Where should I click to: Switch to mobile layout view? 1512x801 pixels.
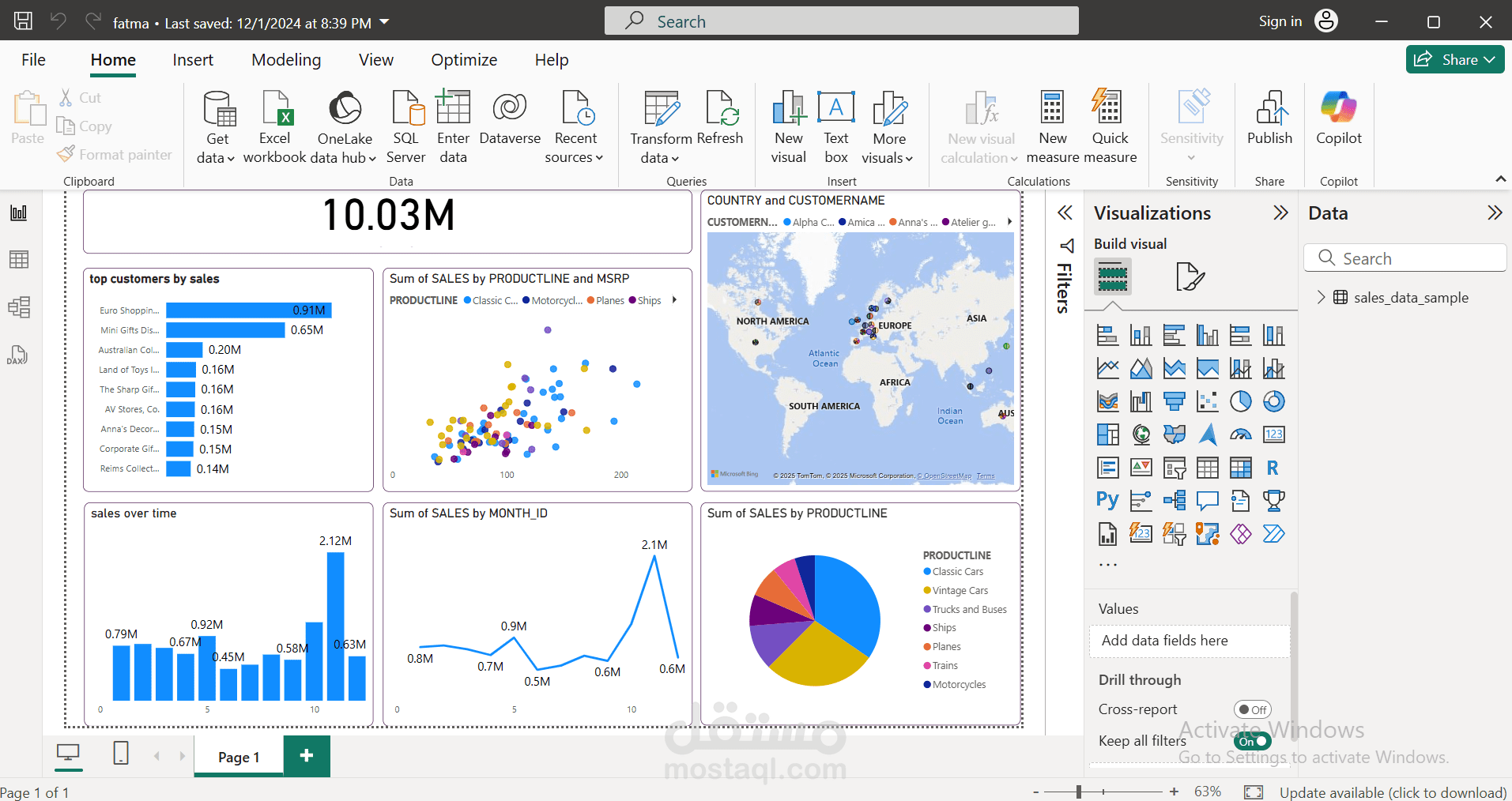coord(121,753)
